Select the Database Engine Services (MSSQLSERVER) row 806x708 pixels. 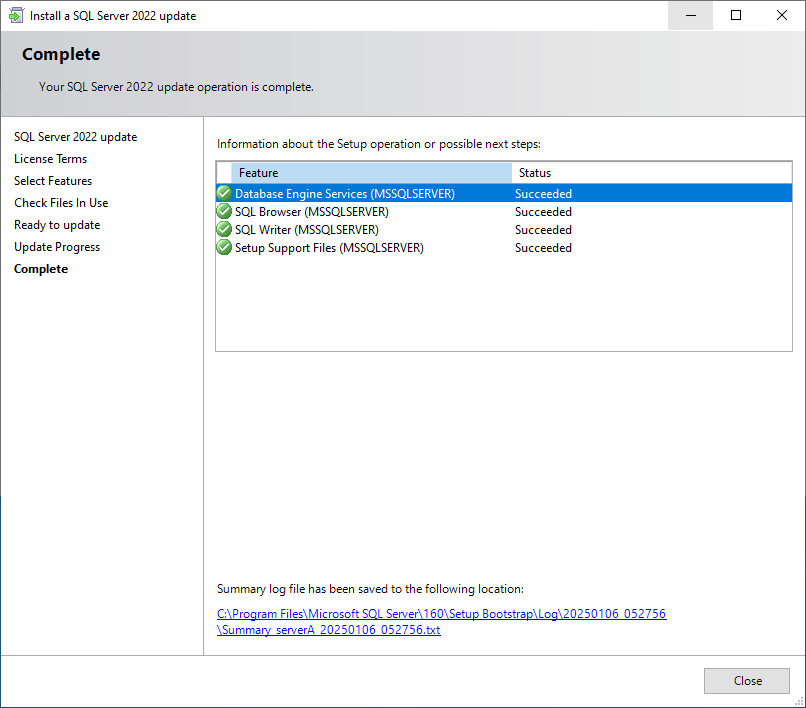[504, 194]
